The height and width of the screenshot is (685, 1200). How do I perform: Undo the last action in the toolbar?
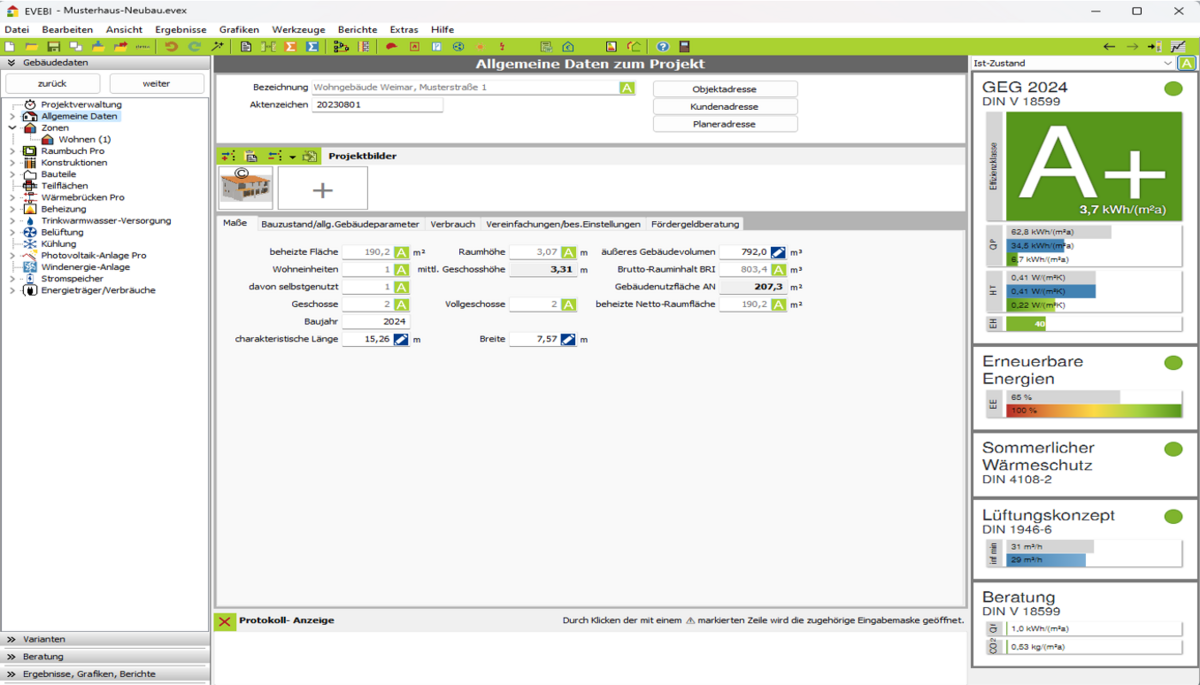pyautogui.click(x=171, y=47)
